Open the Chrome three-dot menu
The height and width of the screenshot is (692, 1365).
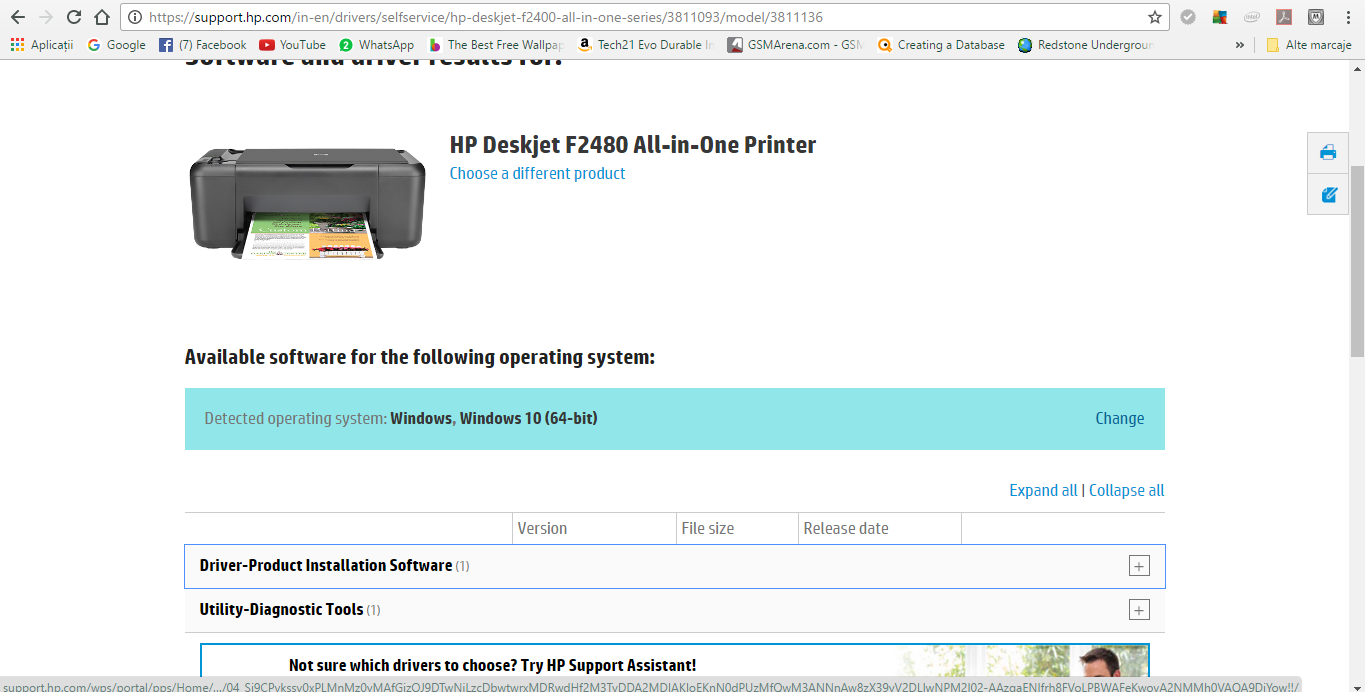(1347, 17)
